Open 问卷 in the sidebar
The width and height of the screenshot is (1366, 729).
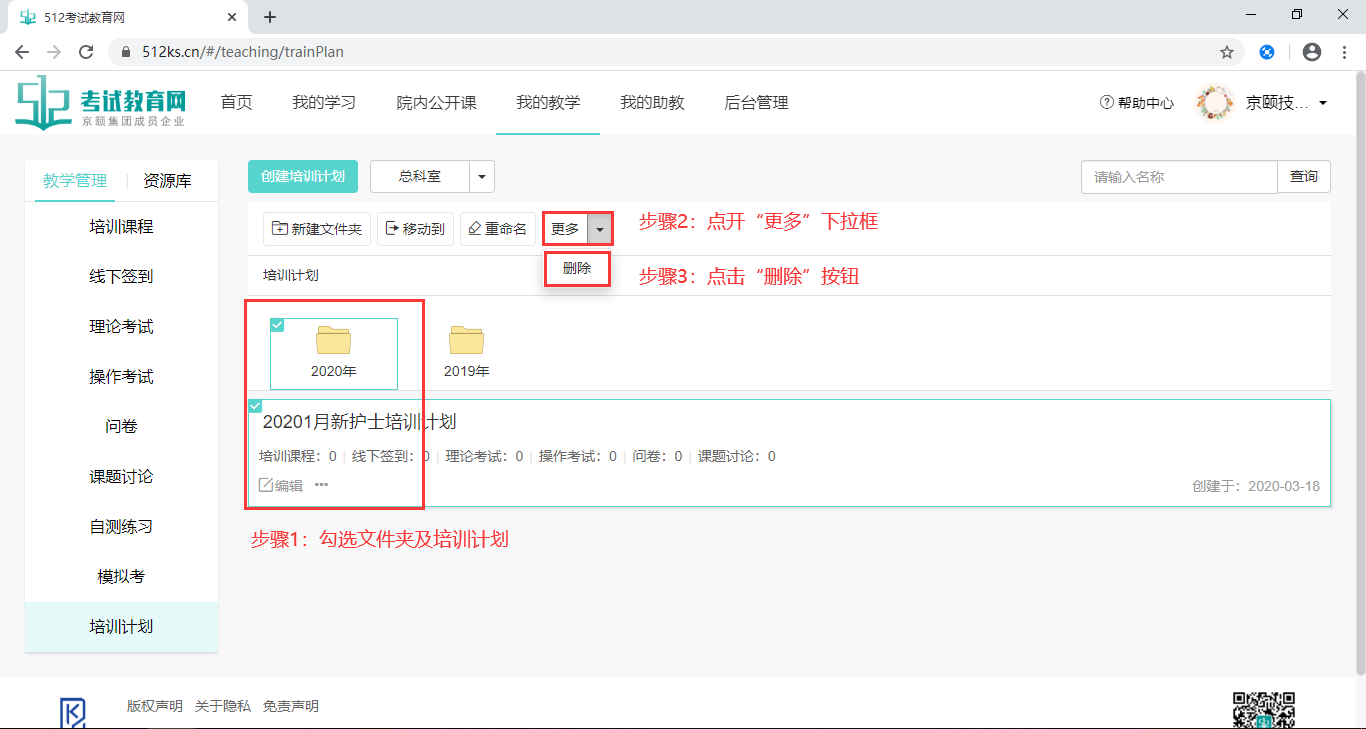[121, 427]
